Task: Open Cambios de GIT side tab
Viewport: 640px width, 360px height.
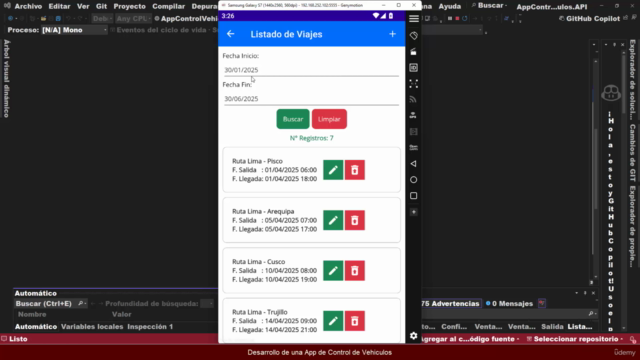Action: [632, 153]
